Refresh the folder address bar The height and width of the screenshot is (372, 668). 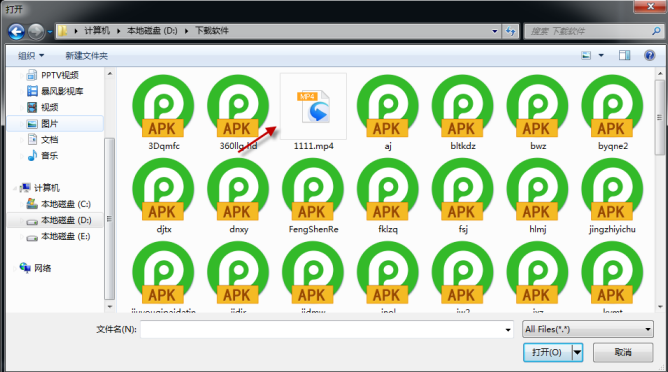point(510,31)
